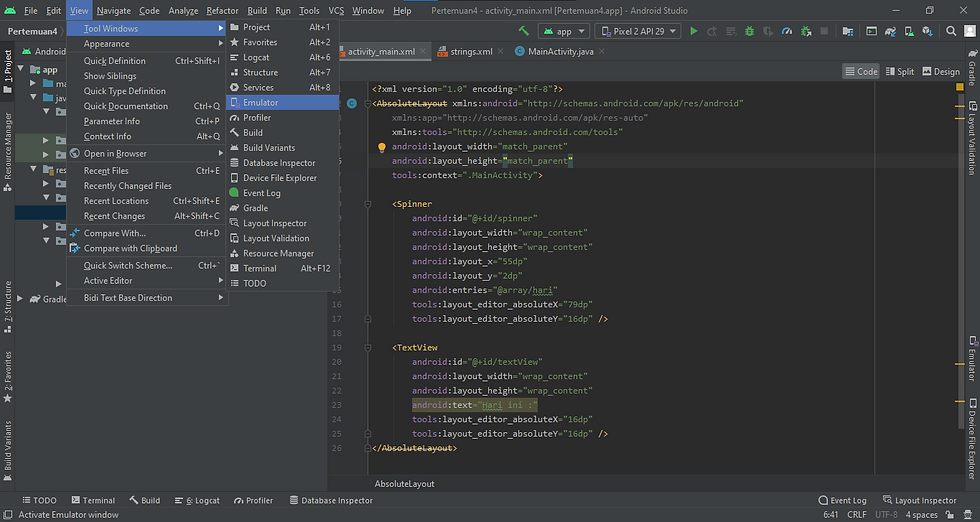Click Sync Project with Gradle Files icon
980x522 pixels.
[x=890, y=31]
